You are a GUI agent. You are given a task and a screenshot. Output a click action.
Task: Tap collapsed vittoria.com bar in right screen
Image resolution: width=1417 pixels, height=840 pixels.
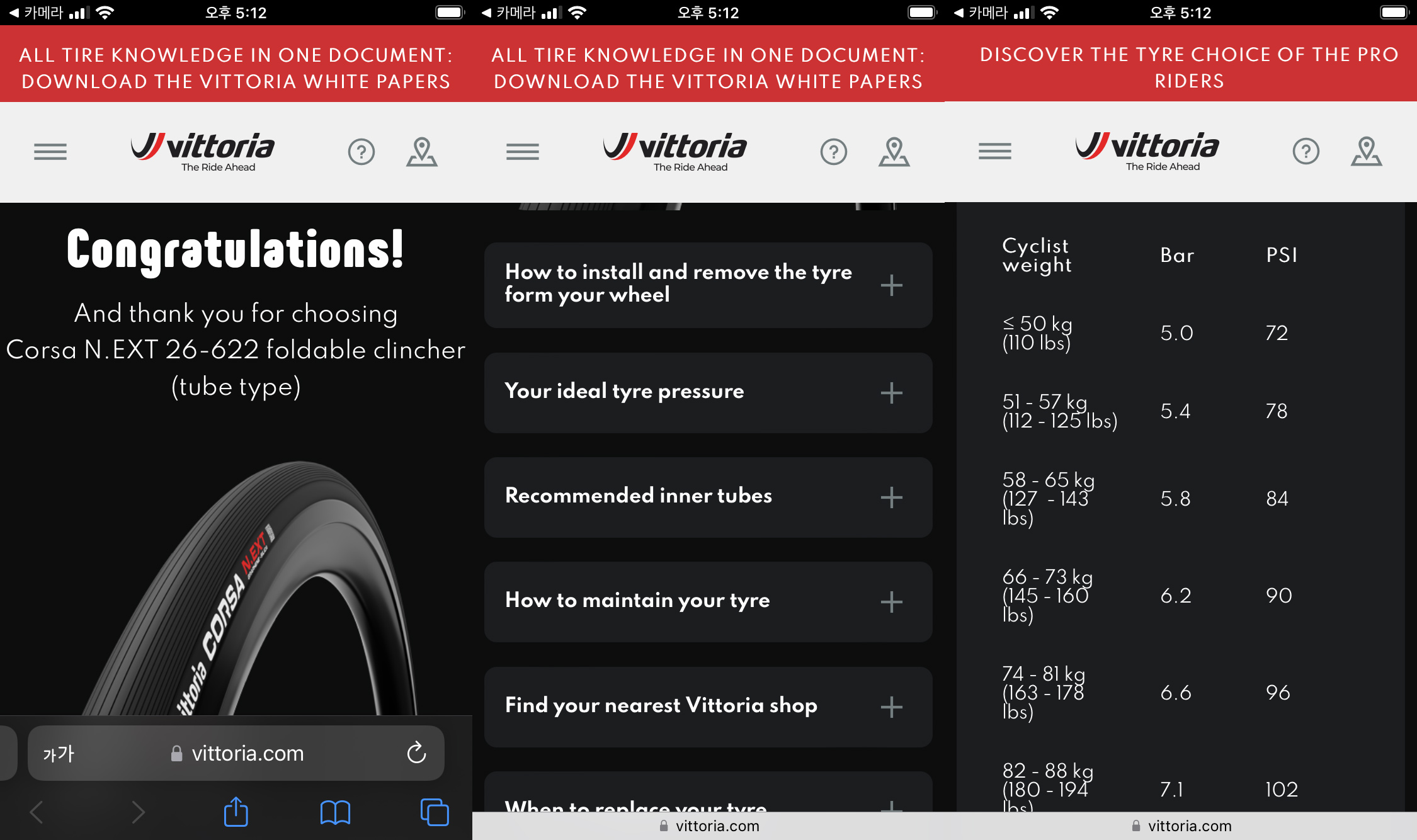1181,826
